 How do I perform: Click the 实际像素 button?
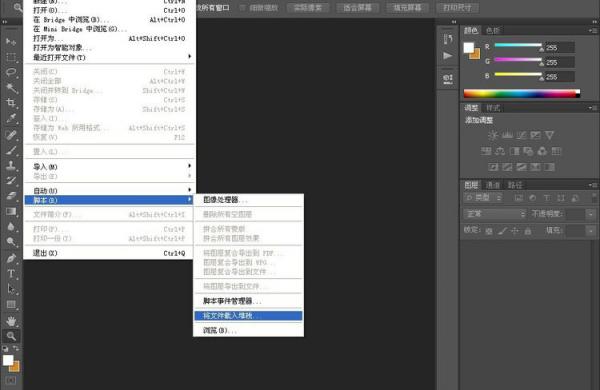coord(308,8)
